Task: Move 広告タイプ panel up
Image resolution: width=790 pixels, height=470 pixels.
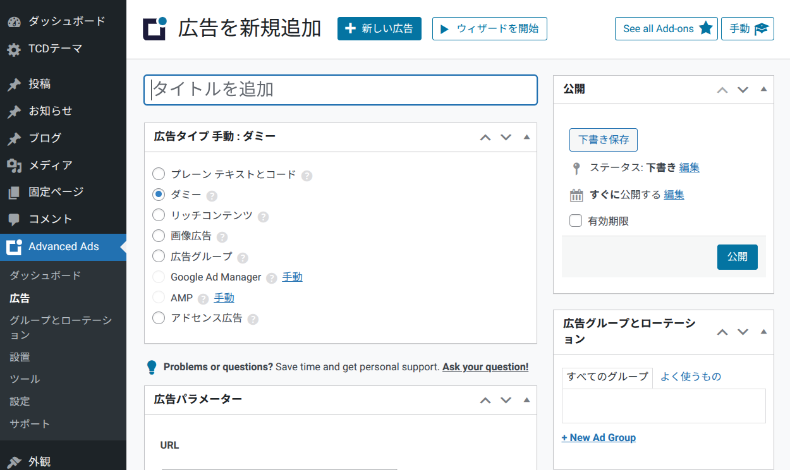Action: 485,137
